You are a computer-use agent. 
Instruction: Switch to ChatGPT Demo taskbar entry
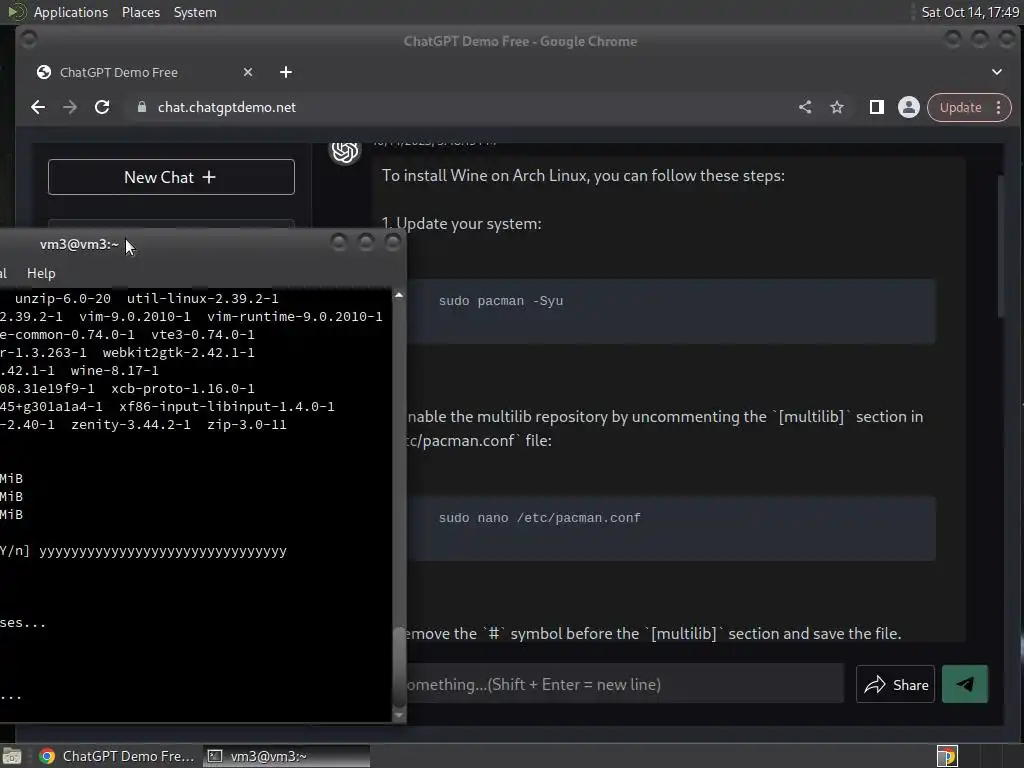pos(118,756)
